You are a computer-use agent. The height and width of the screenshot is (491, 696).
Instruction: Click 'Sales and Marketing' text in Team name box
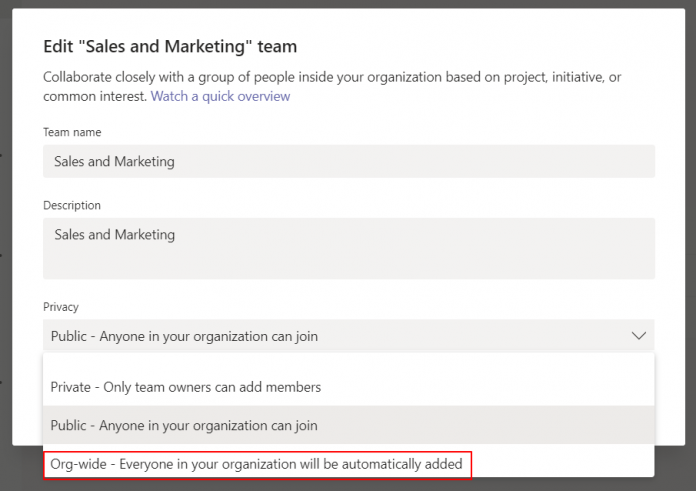pyautogui.click(x=114, y=161)
